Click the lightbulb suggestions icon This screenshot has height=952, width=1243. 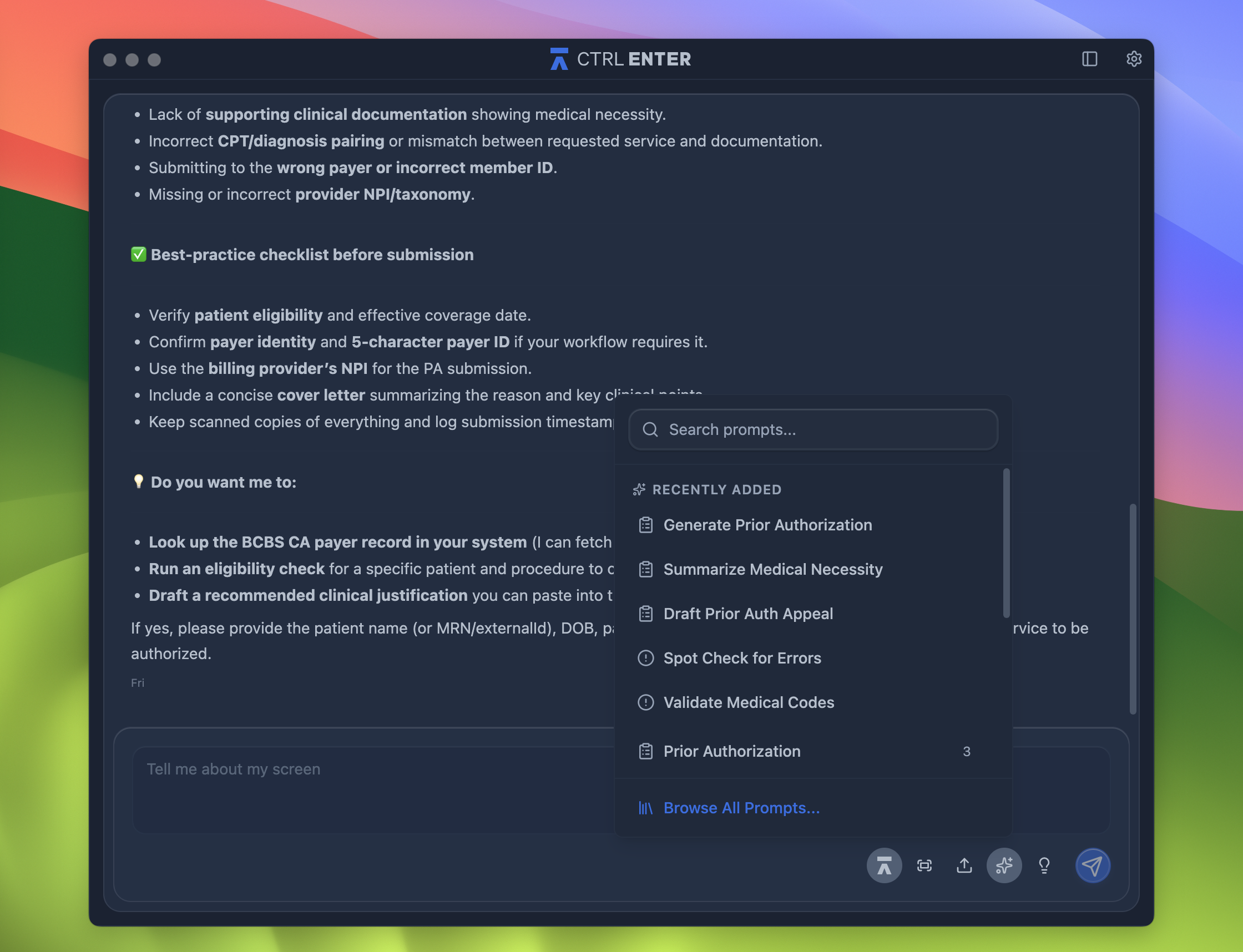(x=1043, y=865)
